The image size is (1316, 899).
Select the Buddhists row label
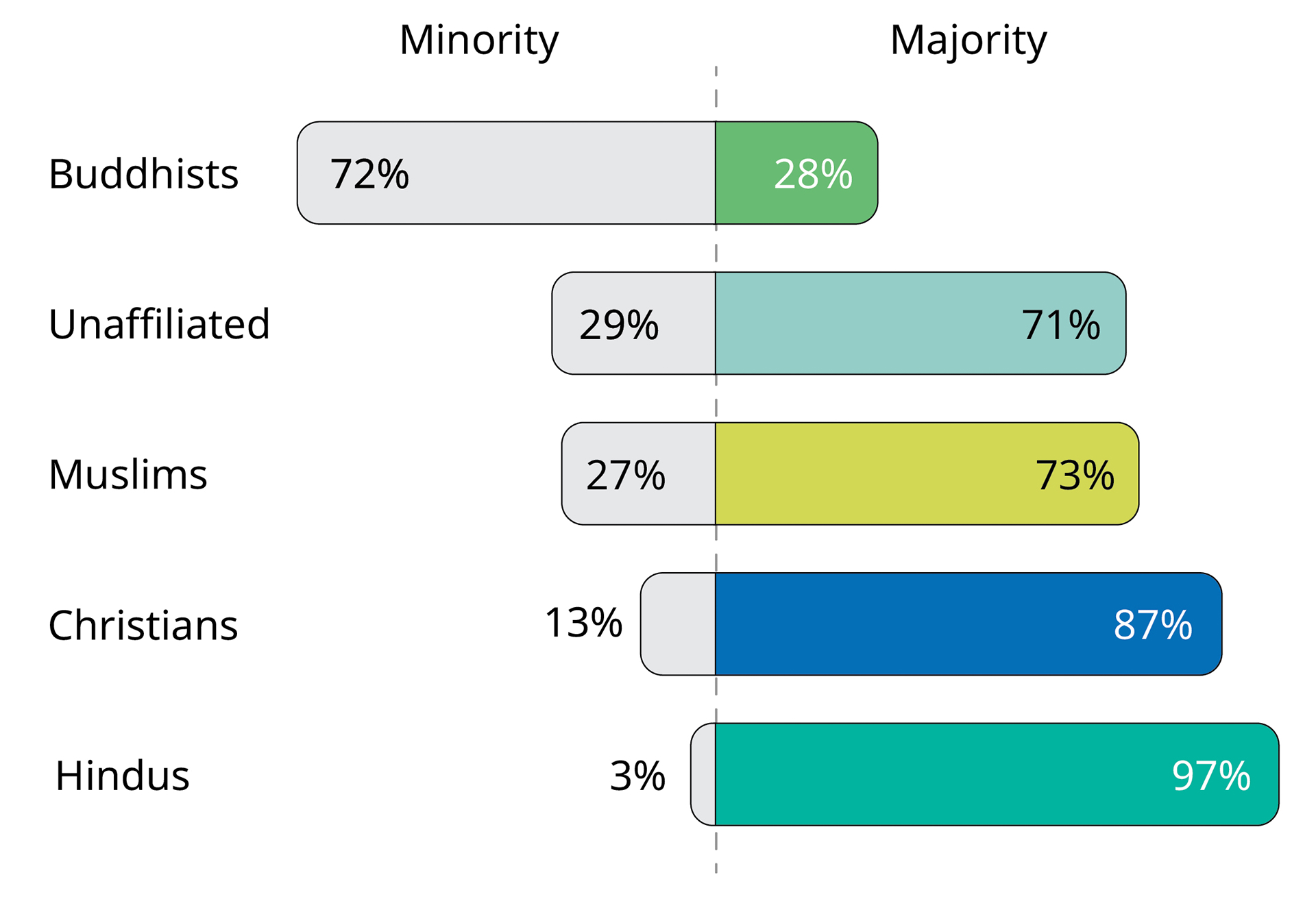pyautogui.click(x=143, y=174)
